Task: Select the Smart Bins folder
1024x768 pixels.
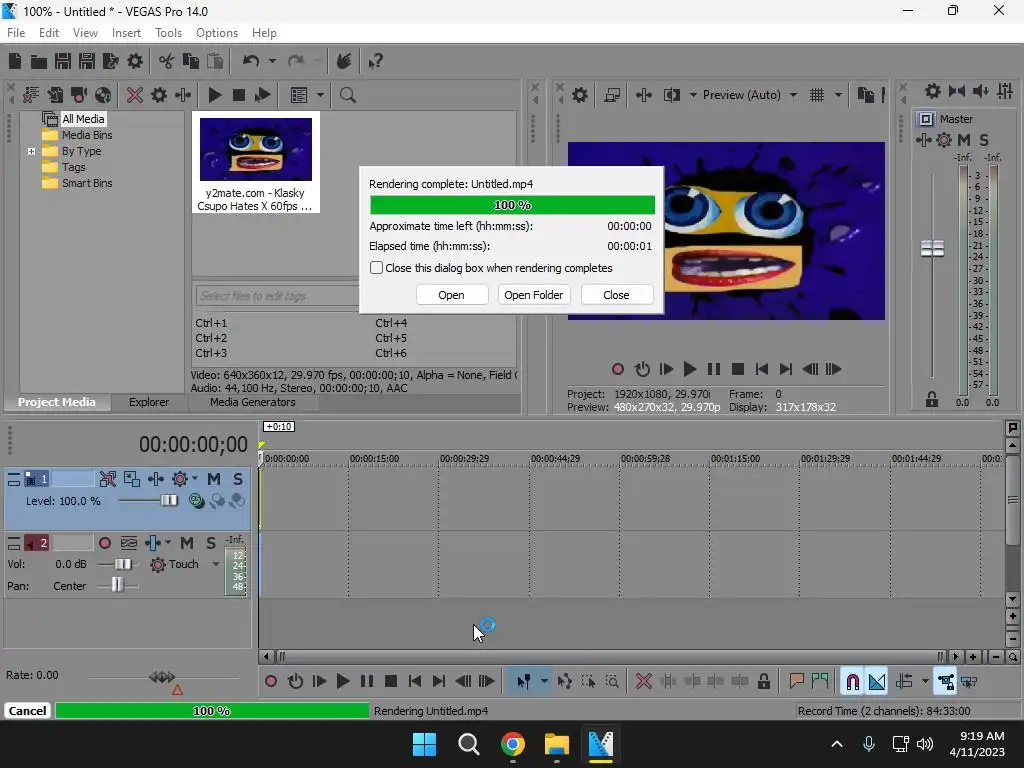Action: point(87,184)
